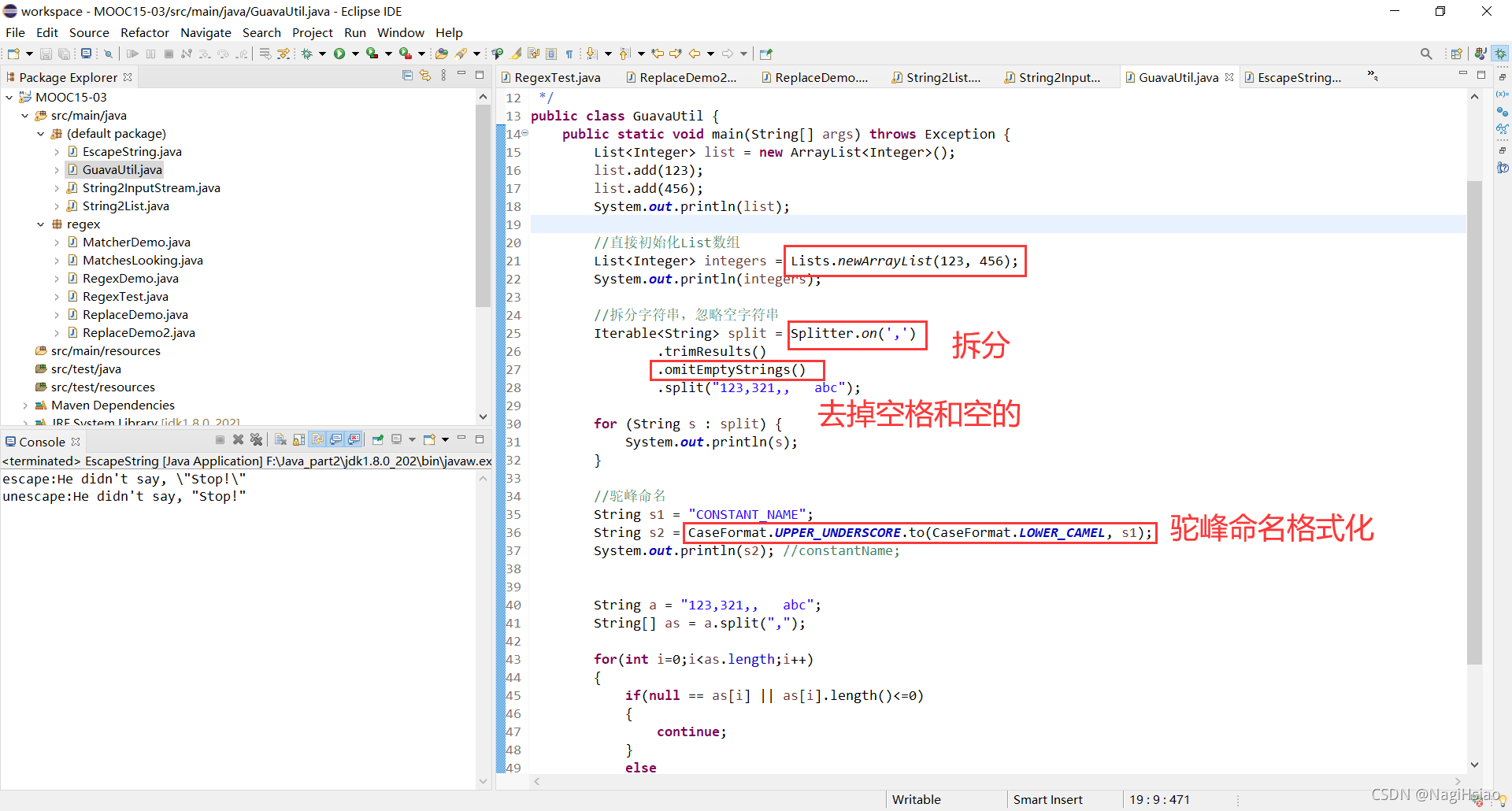Click the editor horizontal scrollbar
The height and width of the screenshot is (811, 1512).
[x=997, y=781]
